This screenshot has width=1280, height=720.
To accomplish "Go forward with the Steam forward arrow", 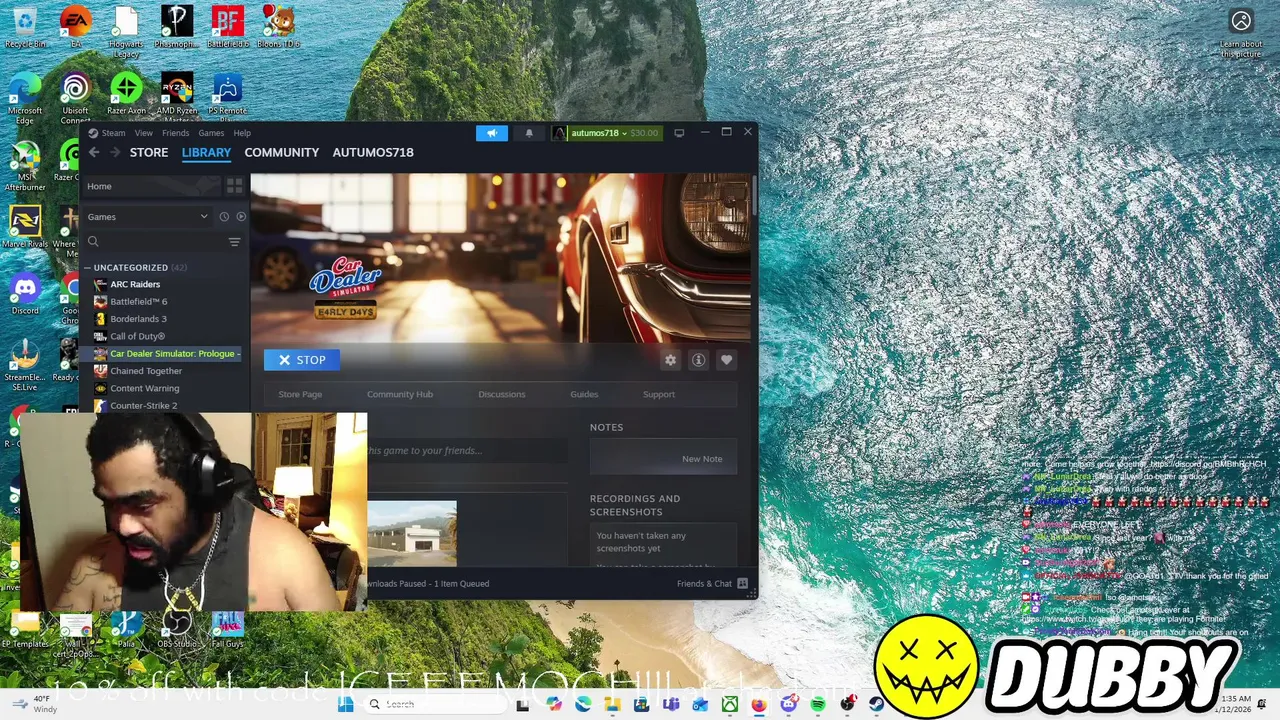I will (114, 152).
